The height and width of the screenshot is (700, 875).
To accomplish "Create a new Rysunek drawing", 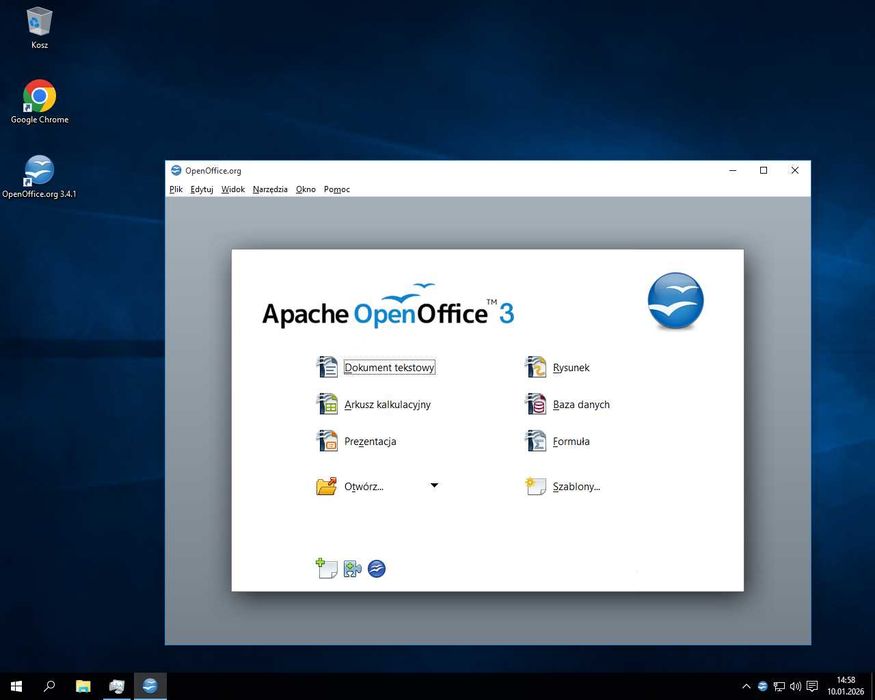I will [x=571, y=367].
